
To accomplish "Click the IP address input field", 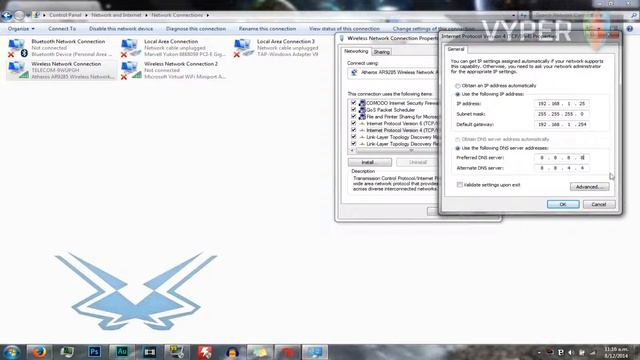I will 561,104.
